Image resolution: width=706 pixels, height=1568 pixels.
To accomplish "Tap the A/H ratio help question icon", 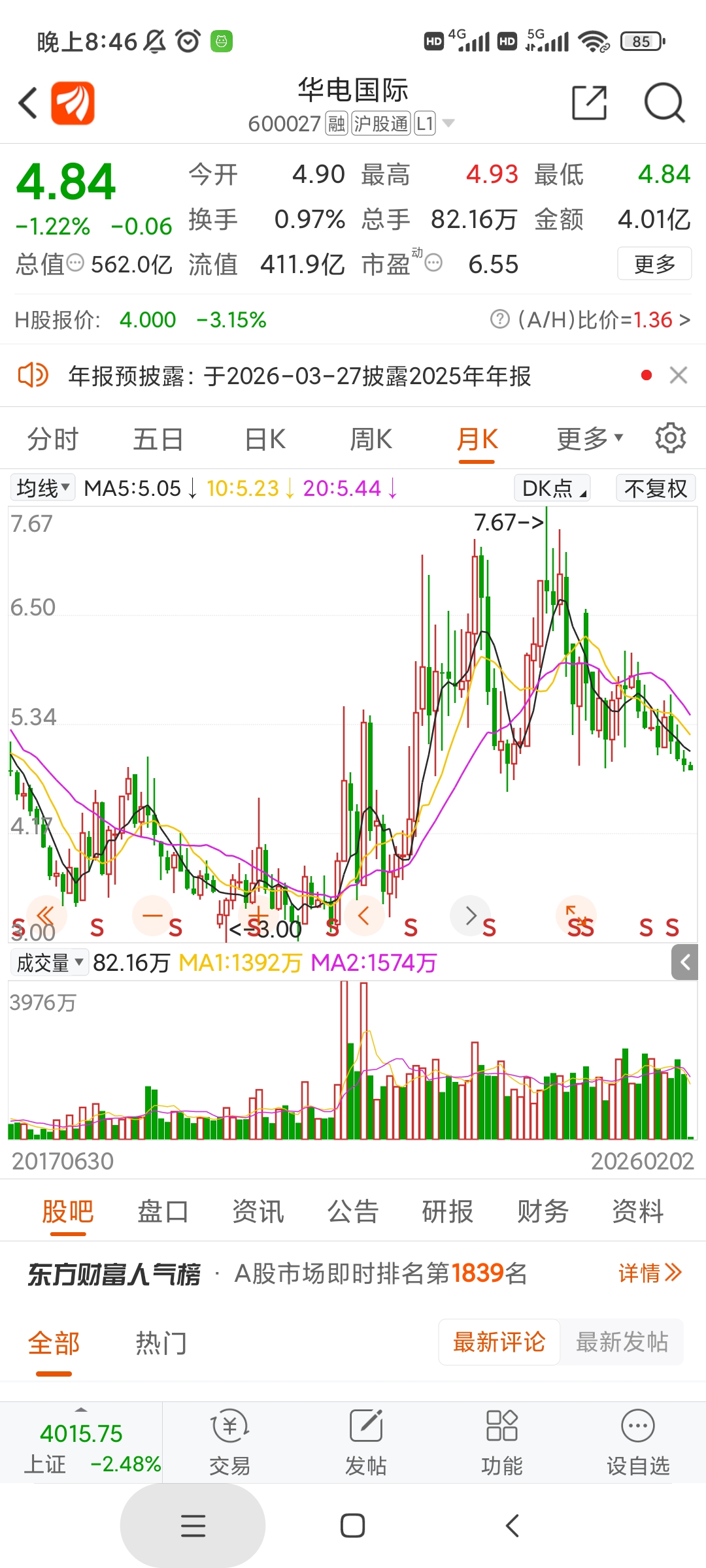I will [x=499, y=319].
